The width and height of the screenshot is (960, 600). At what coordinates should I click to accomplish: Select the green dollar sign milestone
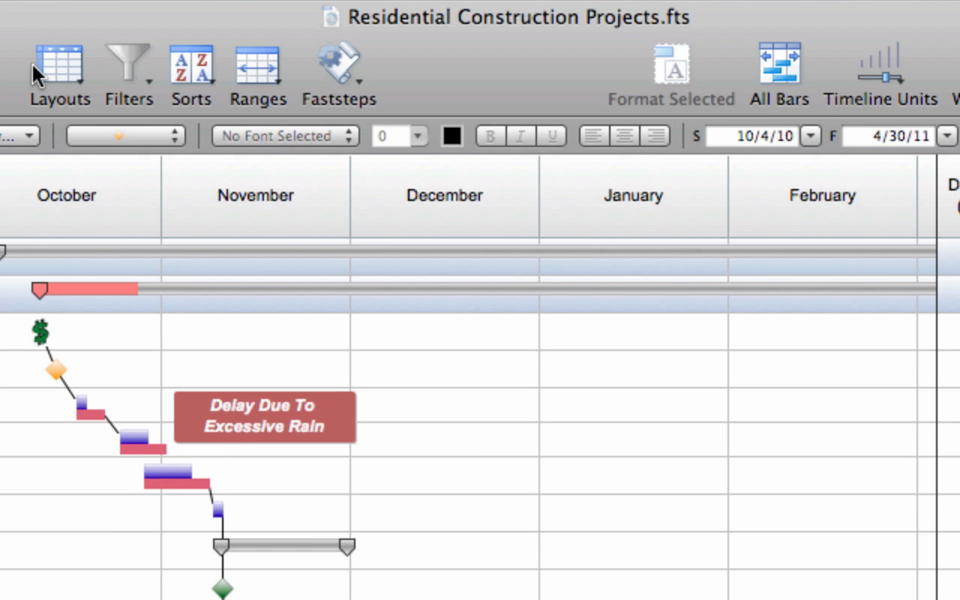40,332
